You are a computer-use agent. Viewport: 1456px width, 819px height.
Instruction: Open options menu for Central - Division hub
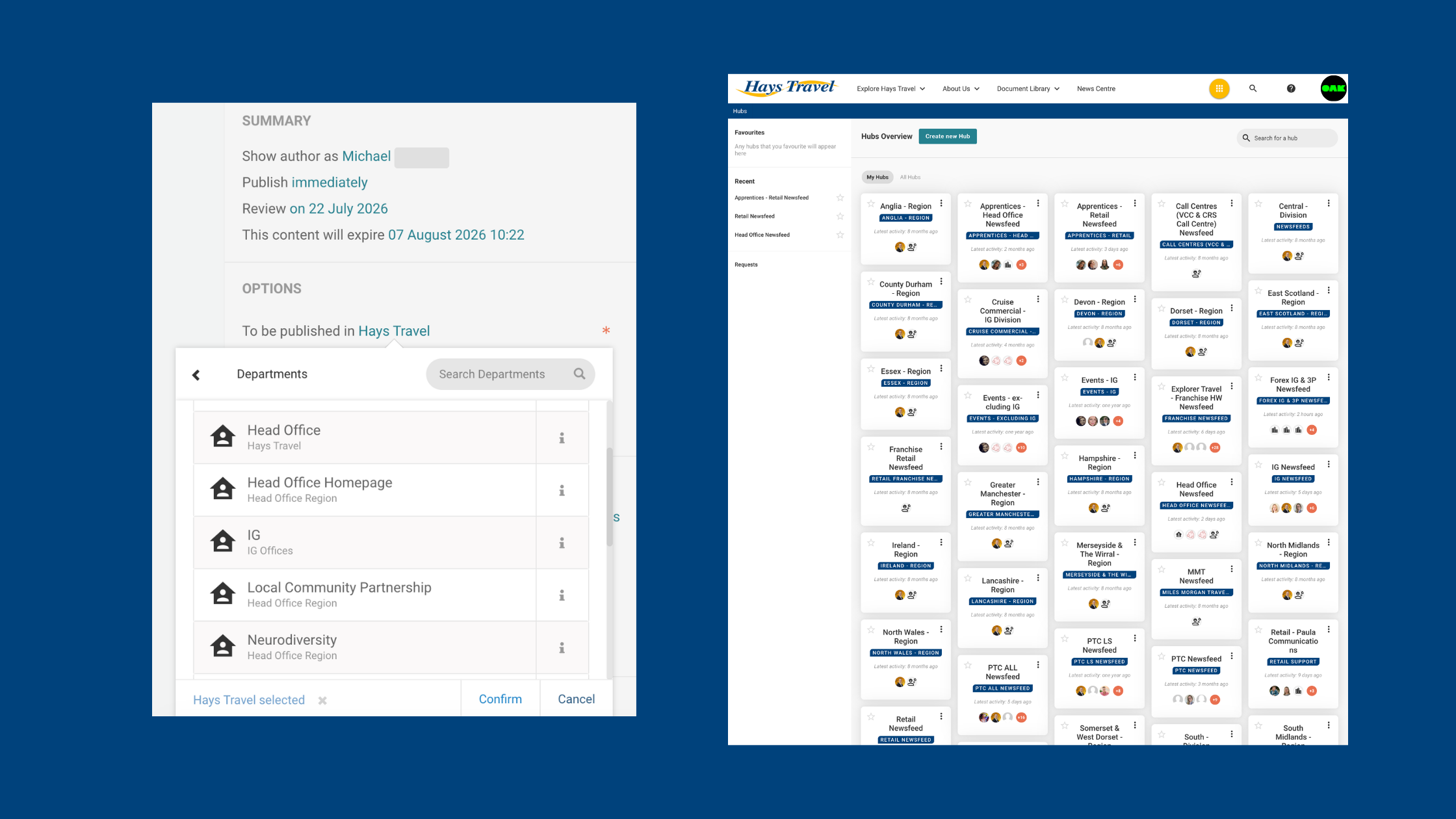pos(1329,203)
